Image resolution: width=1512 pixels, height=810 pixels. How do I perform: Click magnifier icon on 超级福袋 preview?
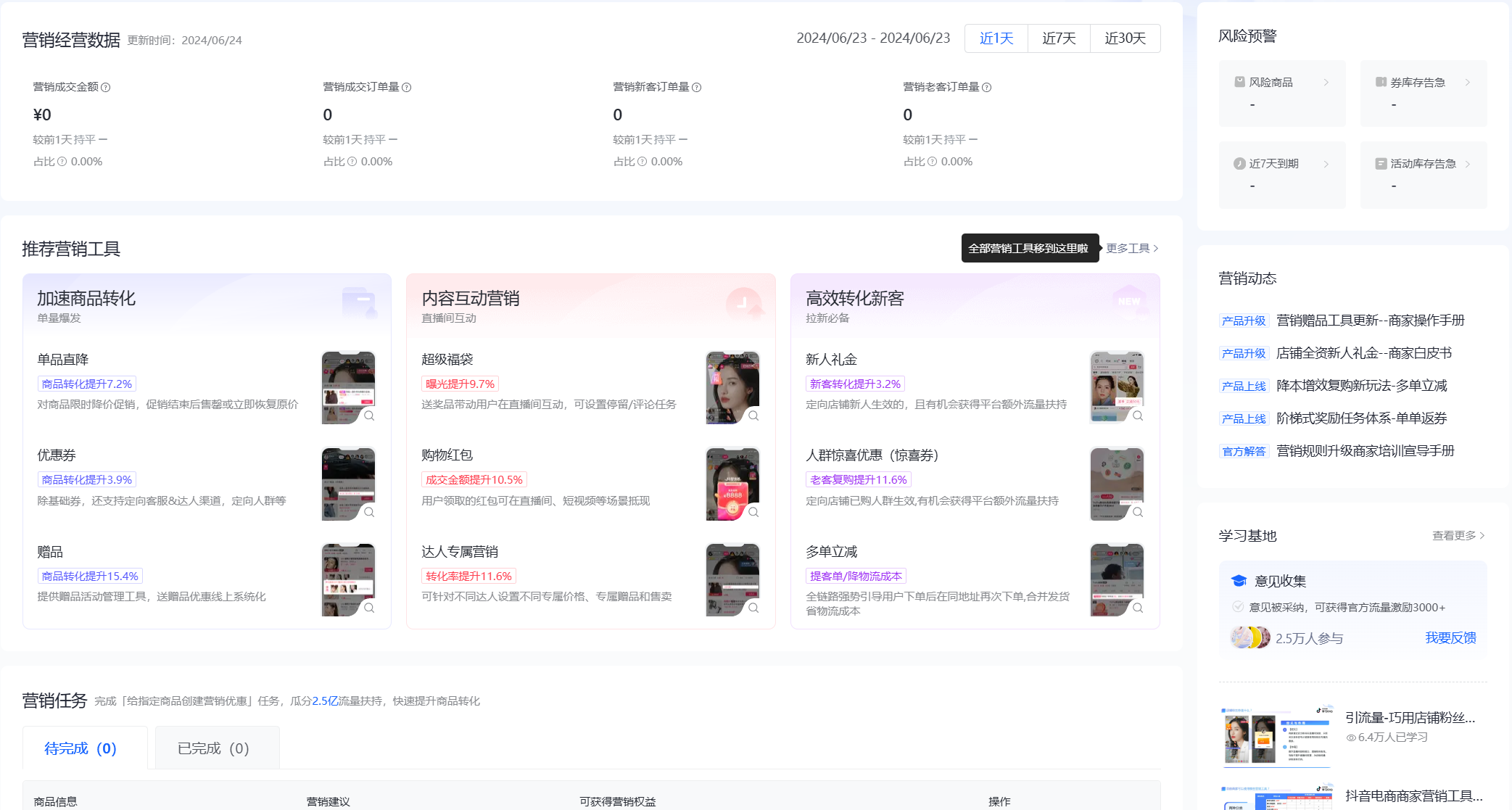[753, 416]
